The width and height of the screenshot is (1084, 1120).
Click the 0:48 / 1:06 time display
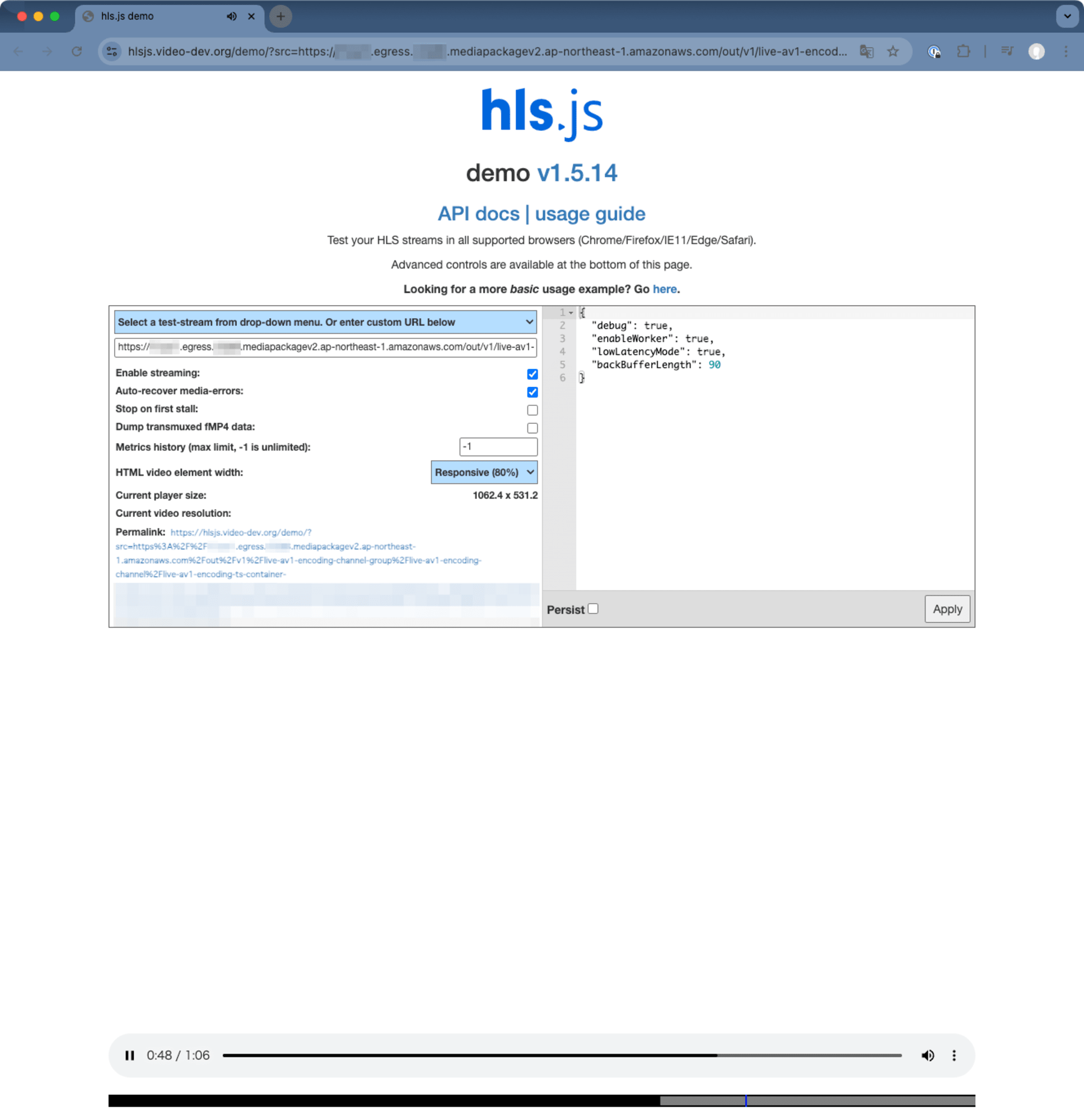[x=178, y=1056]
